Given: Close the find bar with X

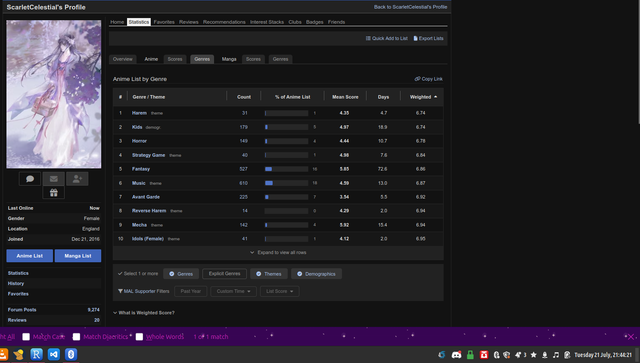Looking at the screenshot, I should tap(631, 337).
